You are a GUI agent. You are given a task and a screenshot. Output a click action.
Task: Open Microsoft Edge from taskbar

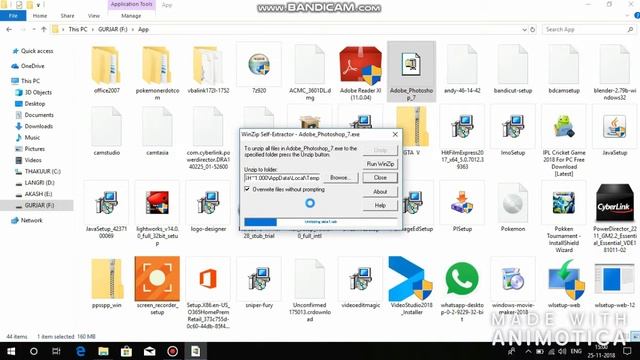tap(80, 351)
